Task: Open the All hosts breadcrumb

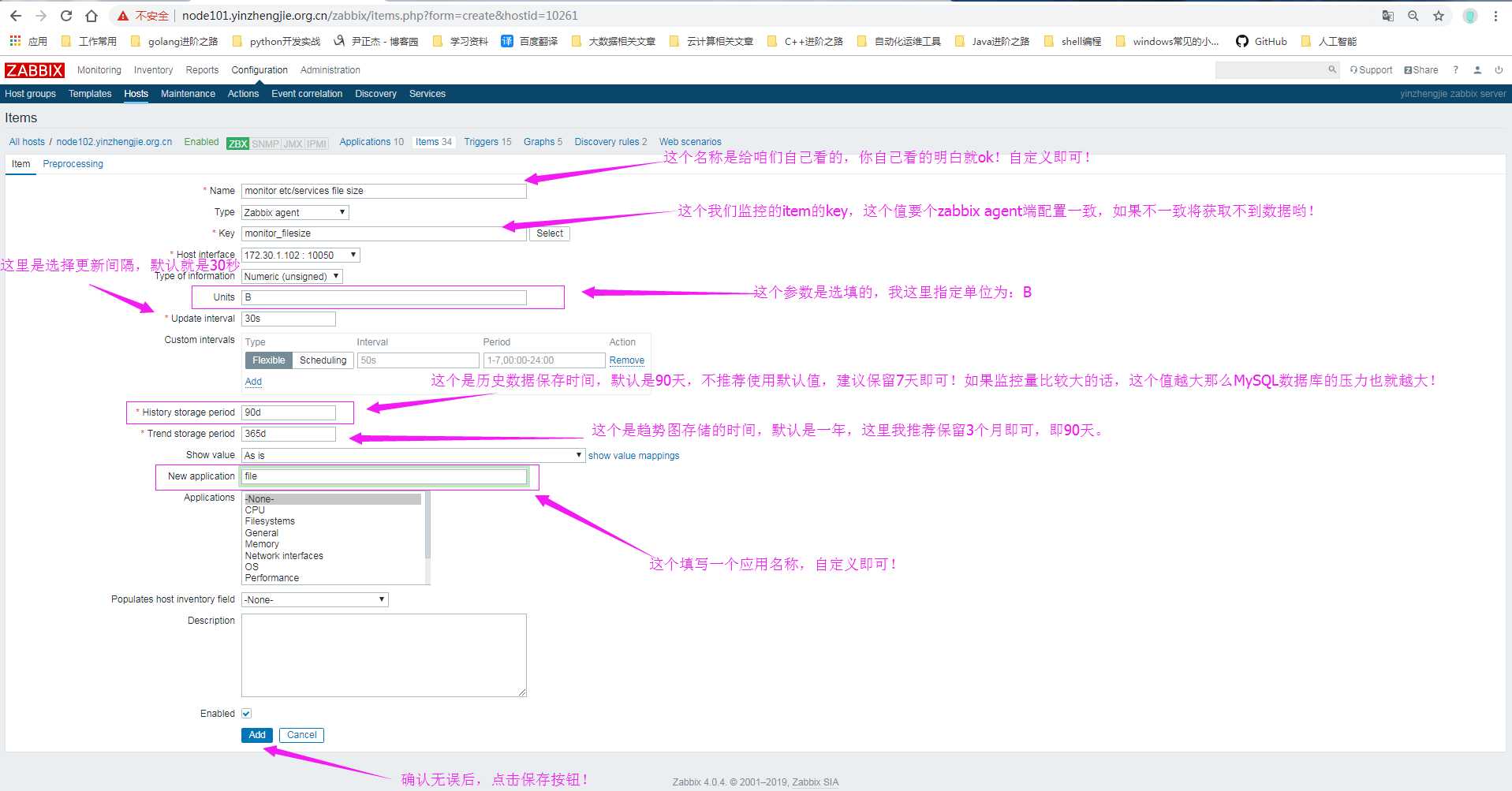Action: pyautogui.click(x=27, y=142)
